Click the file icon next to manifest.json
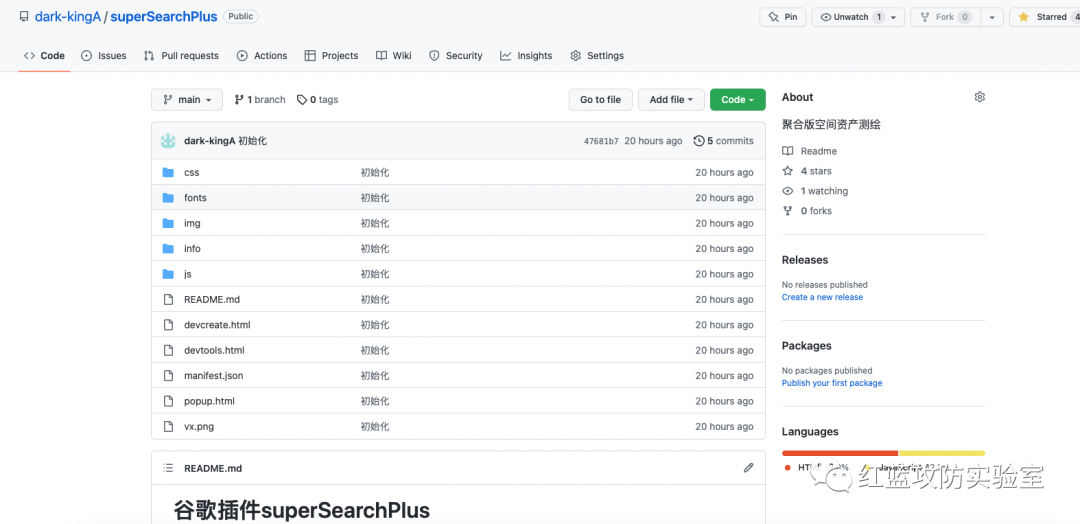 point(168,376)
